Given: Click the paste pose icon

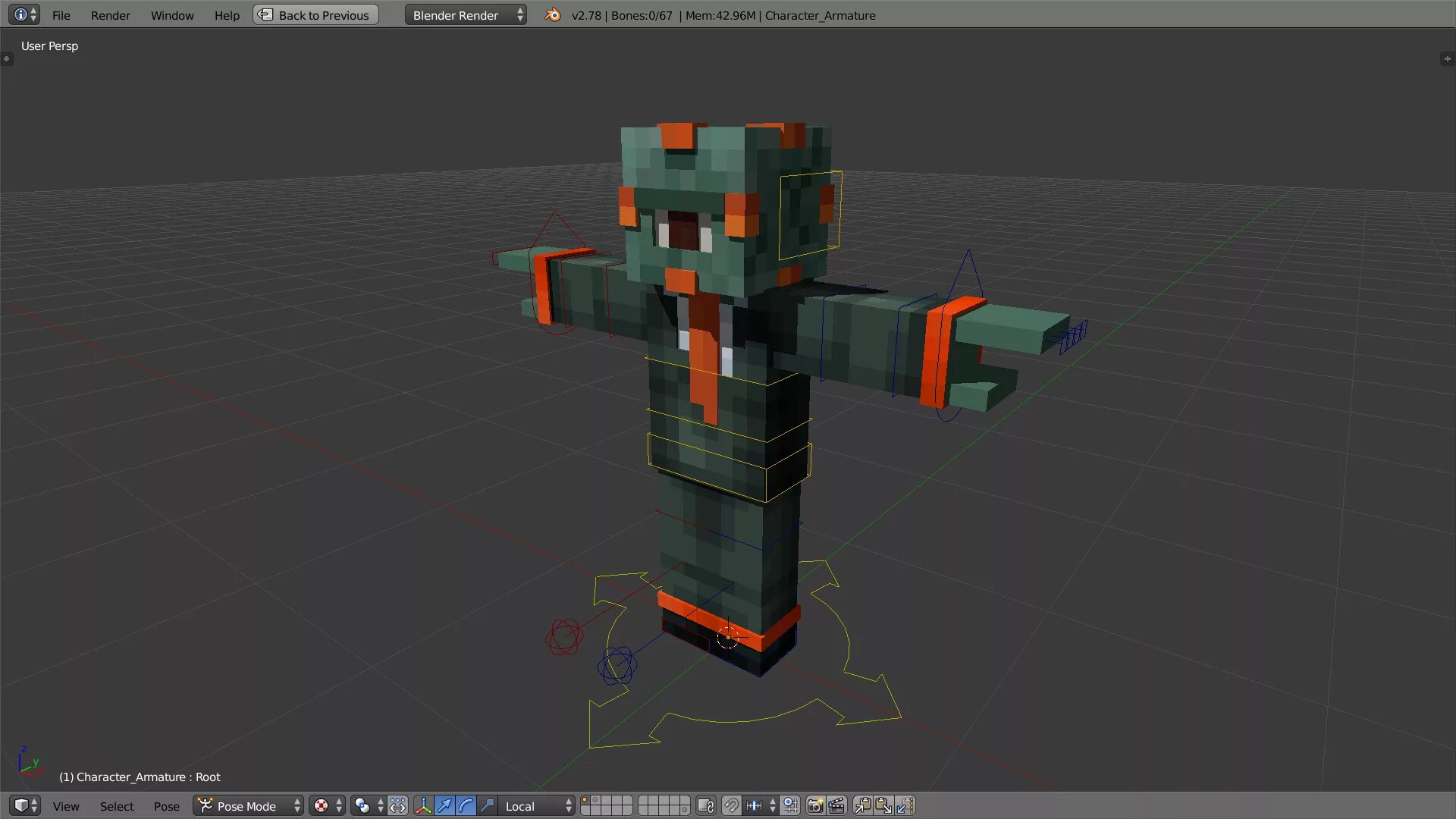Looking at the screenshot, I should coord(883,806).
